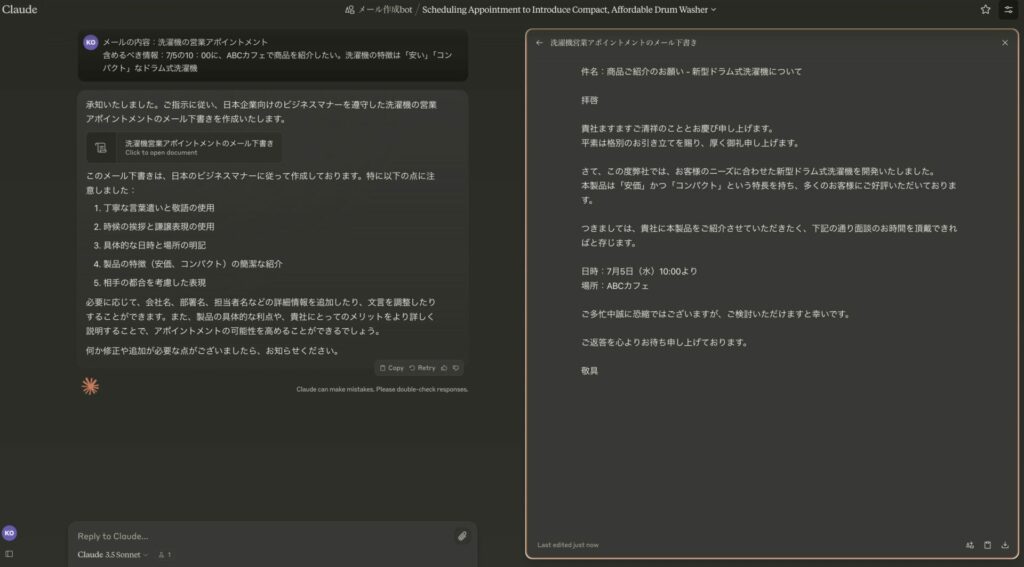This screenshot has height=567, width=1024.
Task: Open the 洗濯機営業アポイントメントのメール下書き document card
Action: (x=184, y=148)
